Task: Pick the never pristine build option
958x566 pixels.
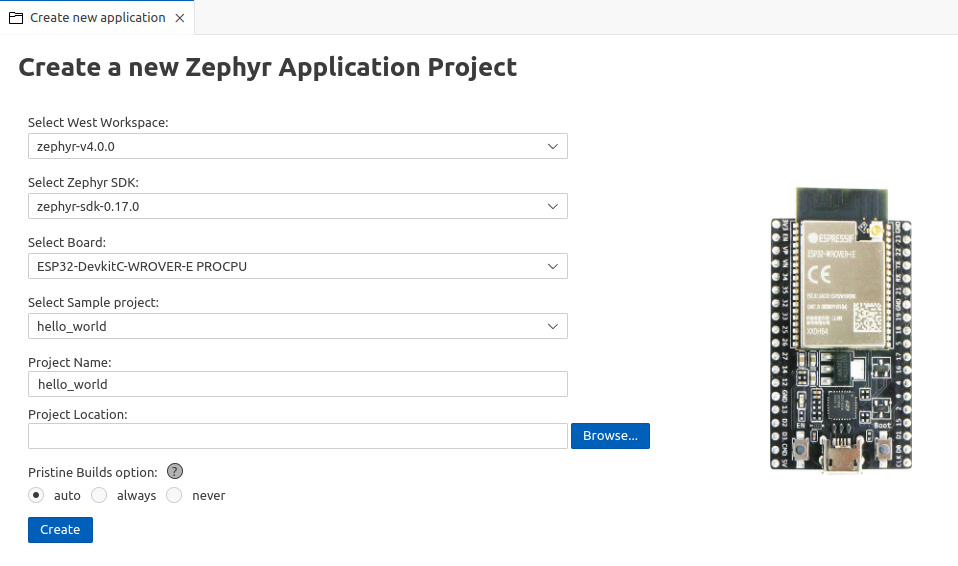Action: [174, 495]
